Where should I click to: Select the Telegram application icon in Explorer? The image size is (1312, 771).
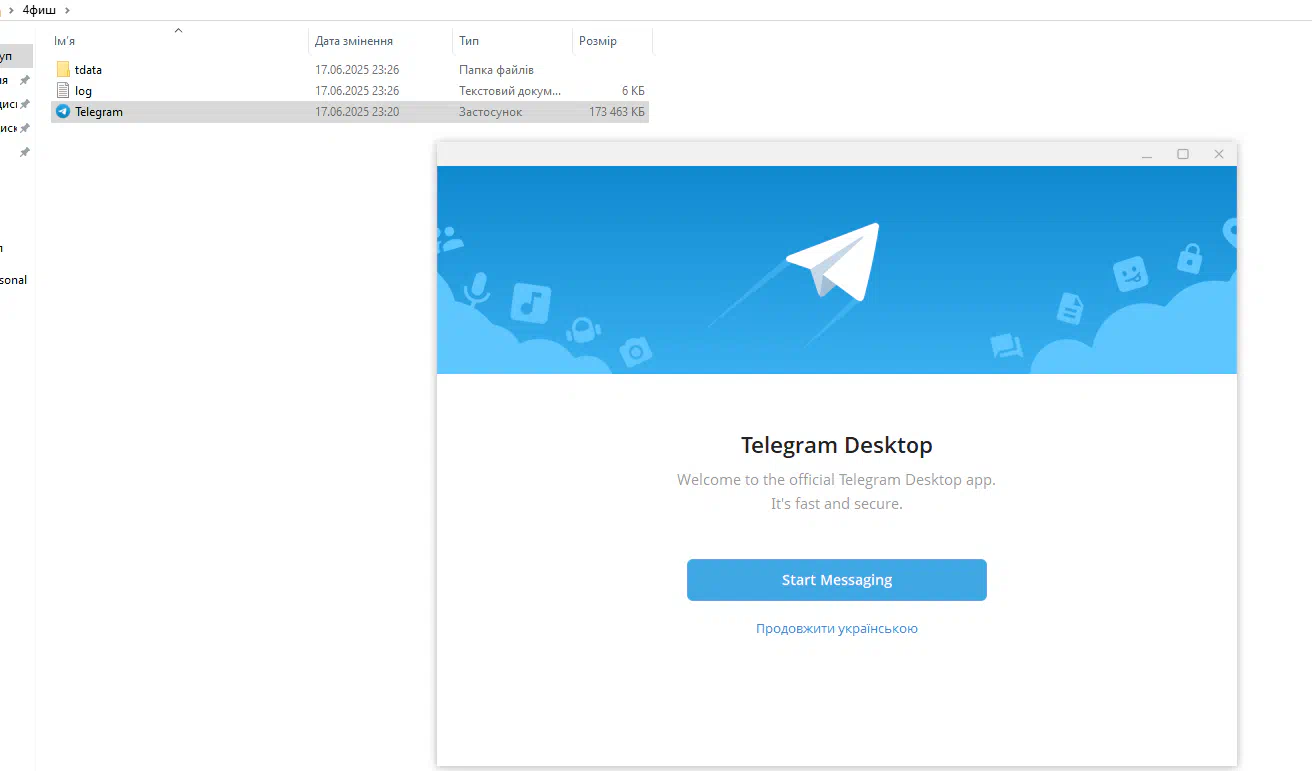[63, 112]
